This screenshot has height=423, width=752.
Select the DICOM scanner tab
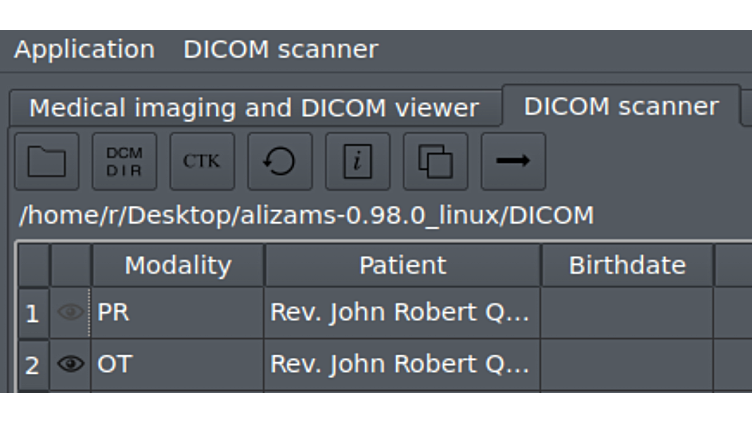point(621,106)
